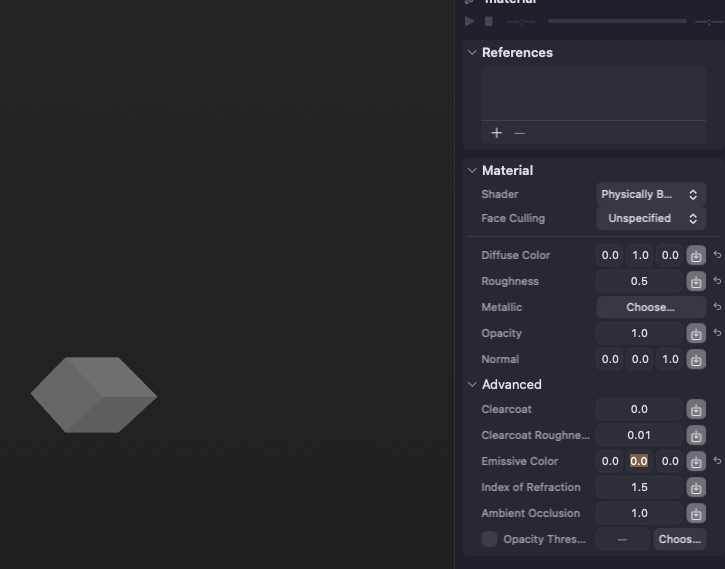Click the play button in animation bar
Image resolution: width=725 pixels, height=569 pixels.
[x=470, y=21]
